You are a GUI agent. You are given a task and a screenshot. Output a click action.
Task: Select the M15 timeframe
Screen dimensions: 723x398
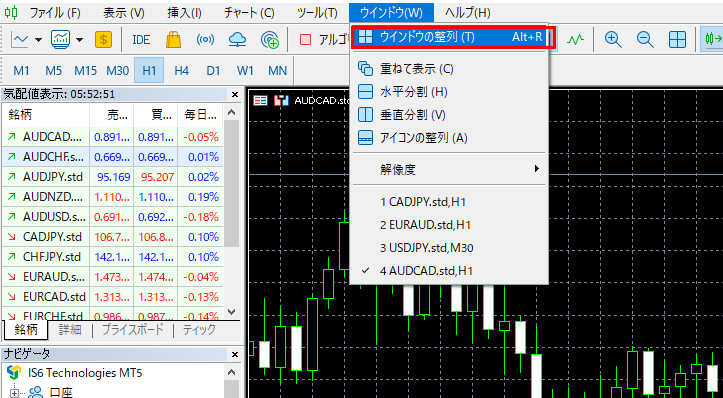[x=85, y=71]
